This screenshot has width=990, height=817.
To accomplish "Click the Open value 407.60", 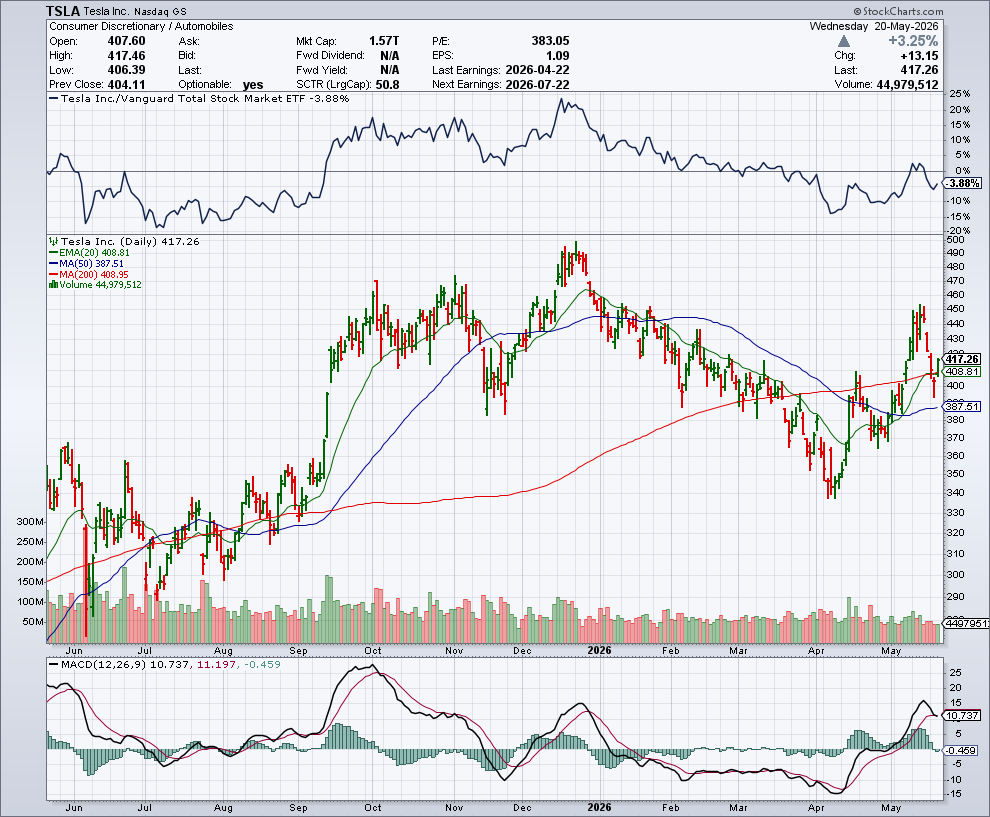I will pyautogui.click(x=126, y=41).
